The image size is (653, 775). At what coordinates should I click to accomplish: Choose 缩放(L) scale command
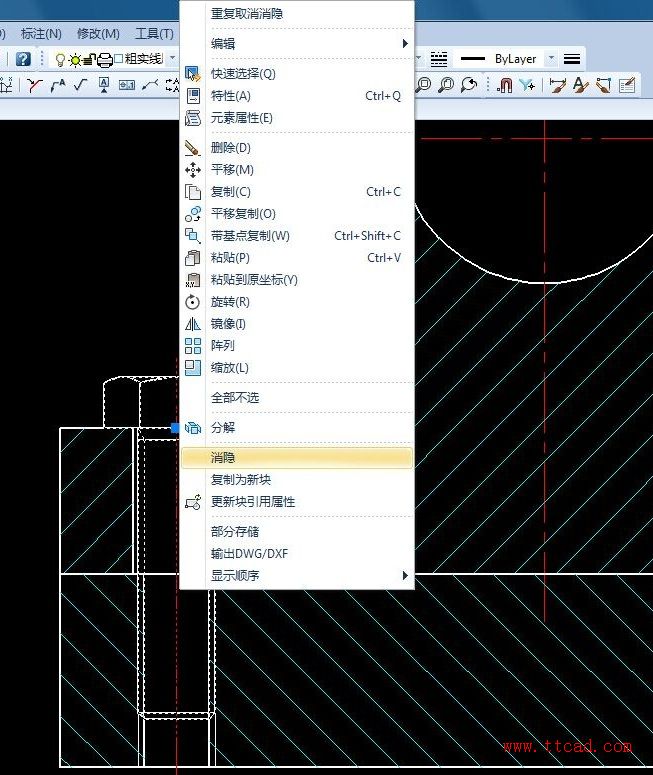[x=297, y=368]
